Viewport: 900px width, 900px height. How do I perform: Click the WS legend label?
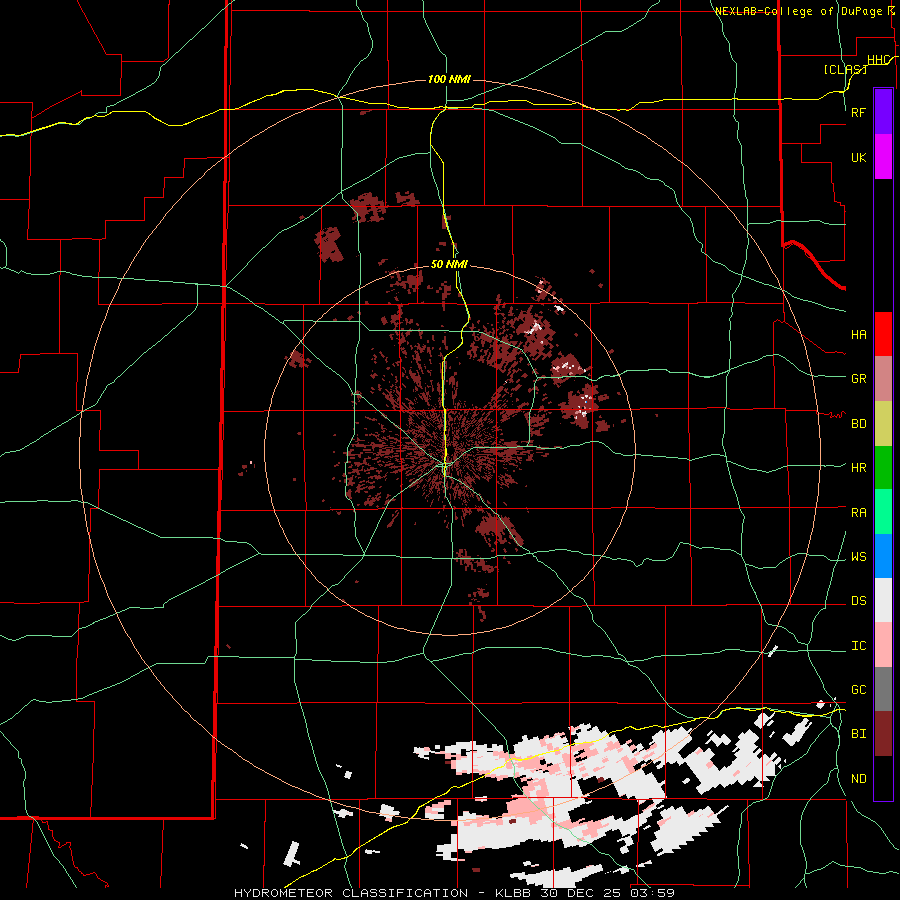coord(859,557)
